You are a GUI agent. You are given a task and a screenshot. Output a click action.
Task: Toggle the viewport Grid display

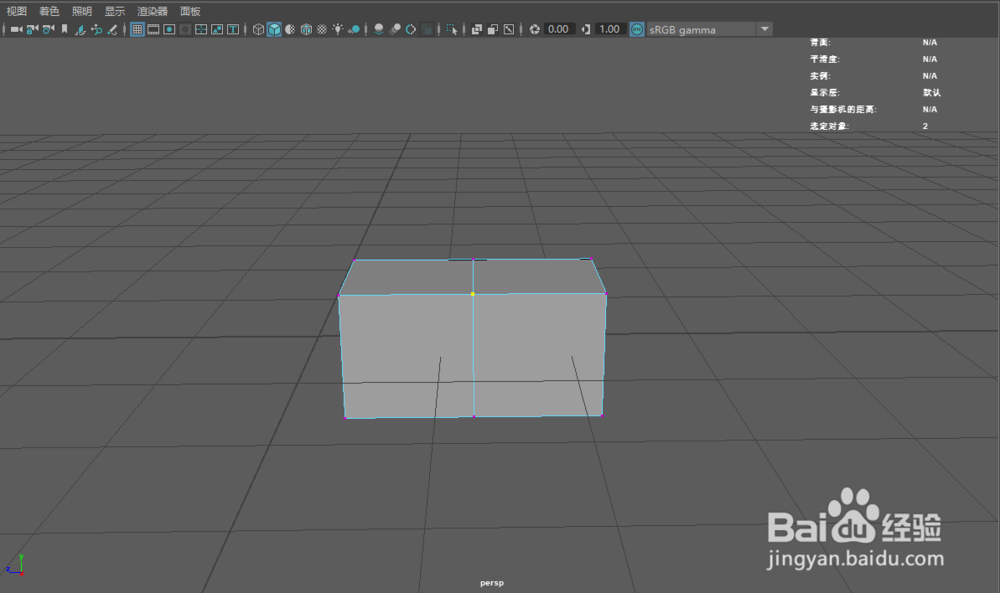click(x=137, y=29)
